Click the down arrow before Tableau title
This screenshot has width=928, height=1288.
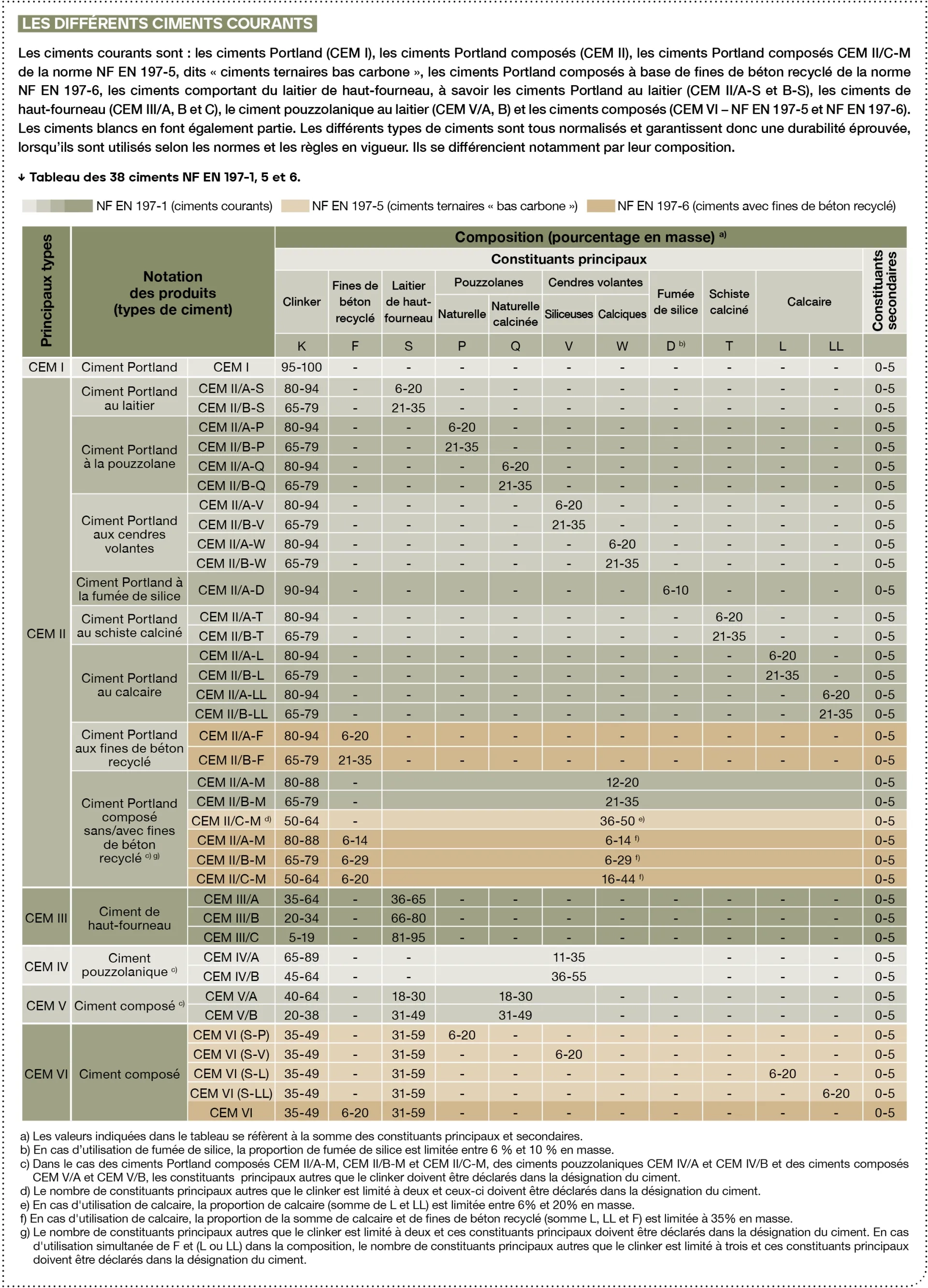click(22, 178)
